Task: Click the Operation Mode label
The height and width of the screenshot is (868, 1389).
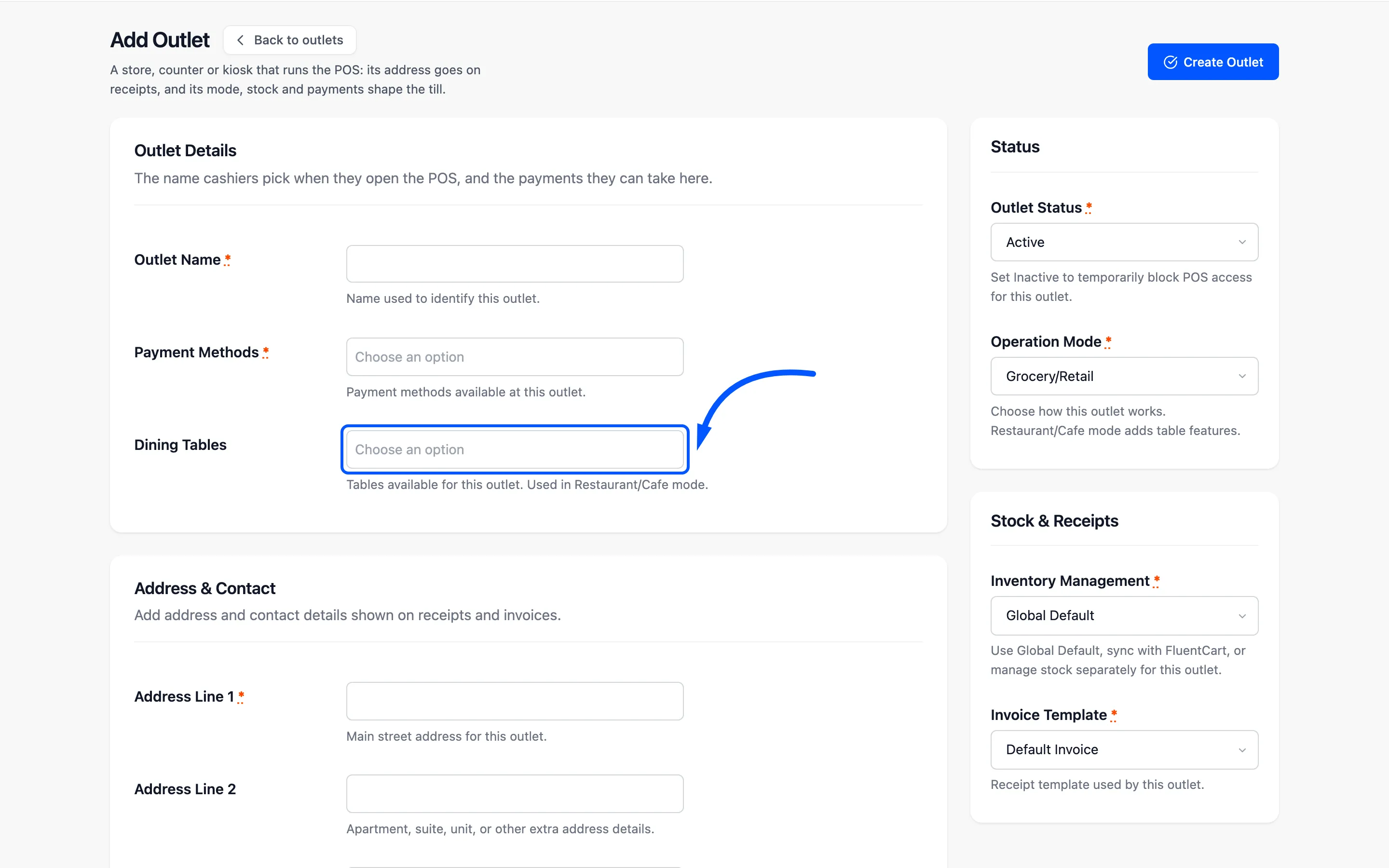Action: click(x=1046, y=342)
